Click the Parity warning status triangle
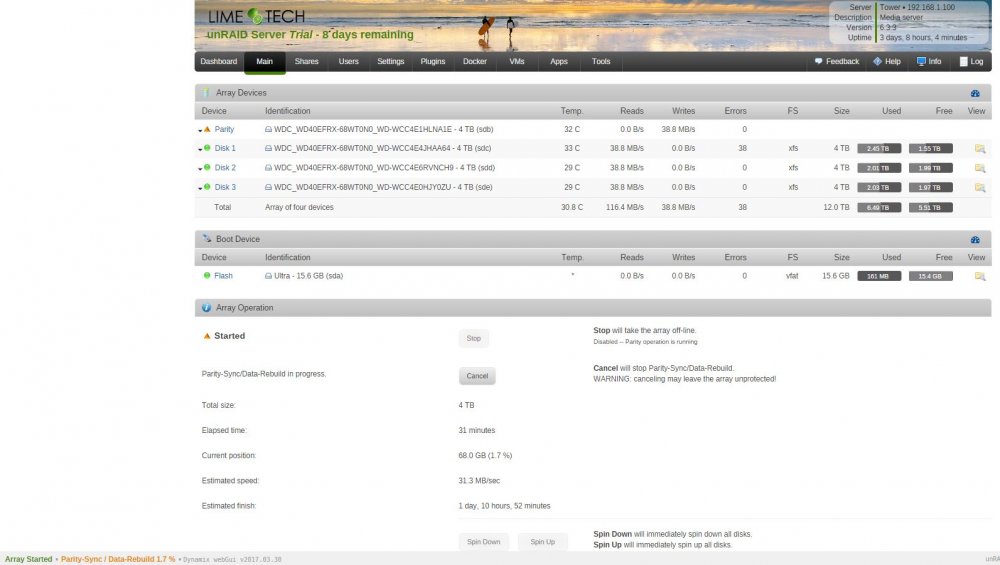 pyautogui.click(x=207, y=129)
